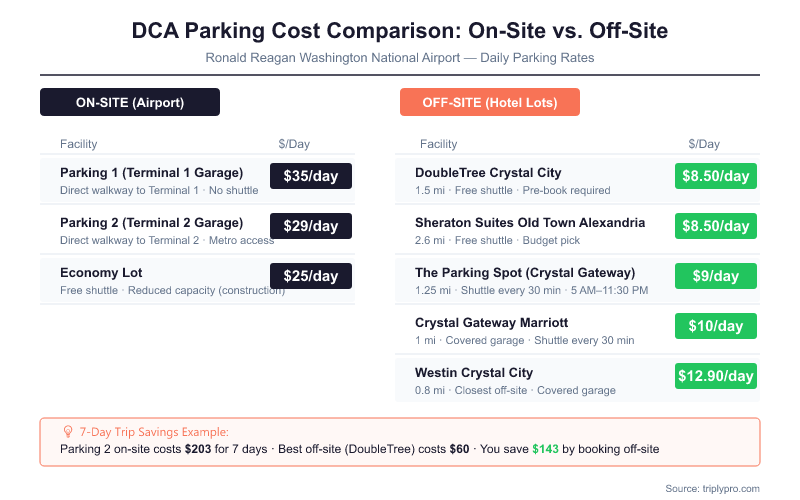The height and width of the screenshot is (500, 800).
Task: Click the lightbulb icon in savings box
Action: coord(68,431)
